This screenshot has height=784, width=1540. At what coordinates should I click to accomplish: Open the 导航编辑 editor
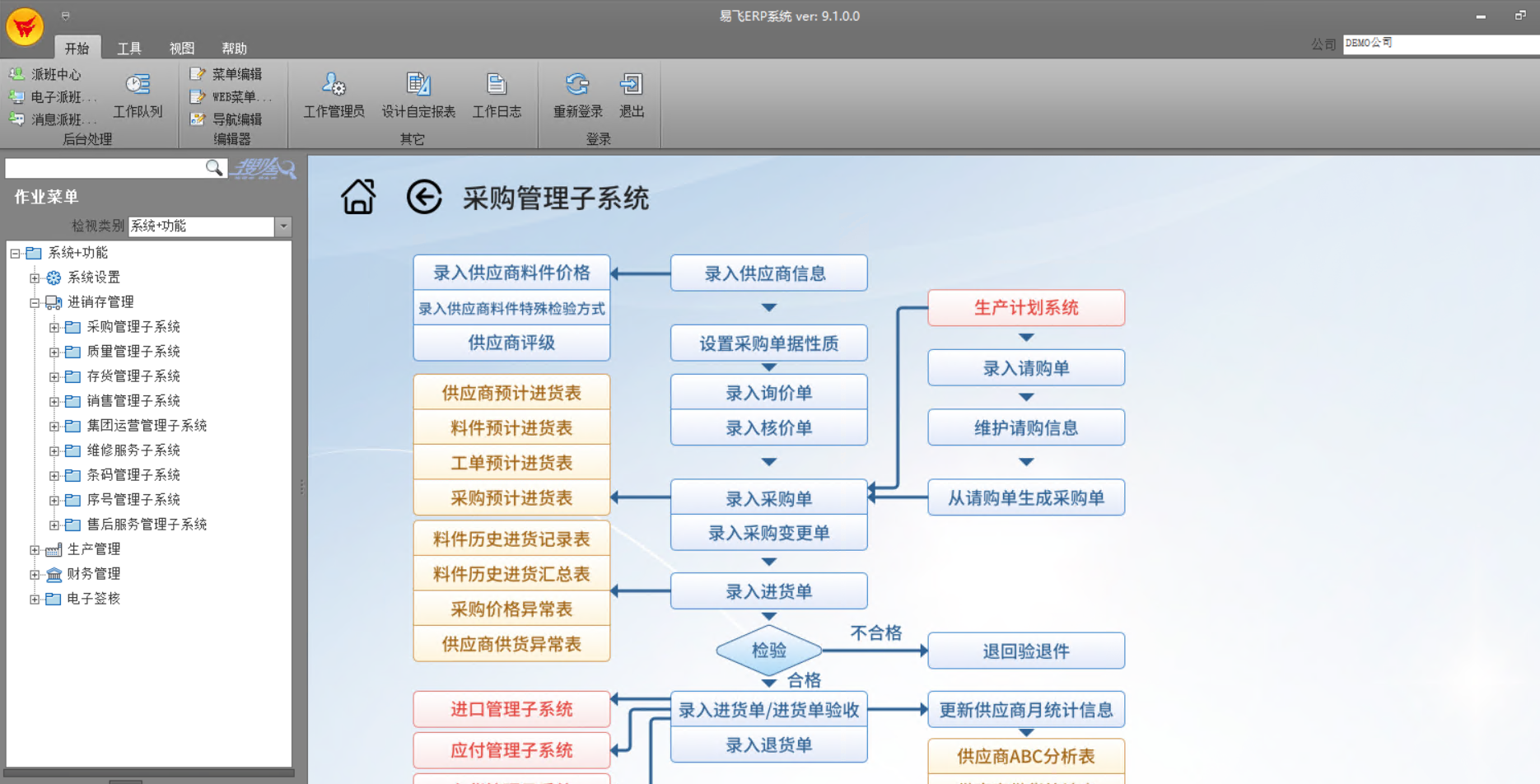point(226,119)
